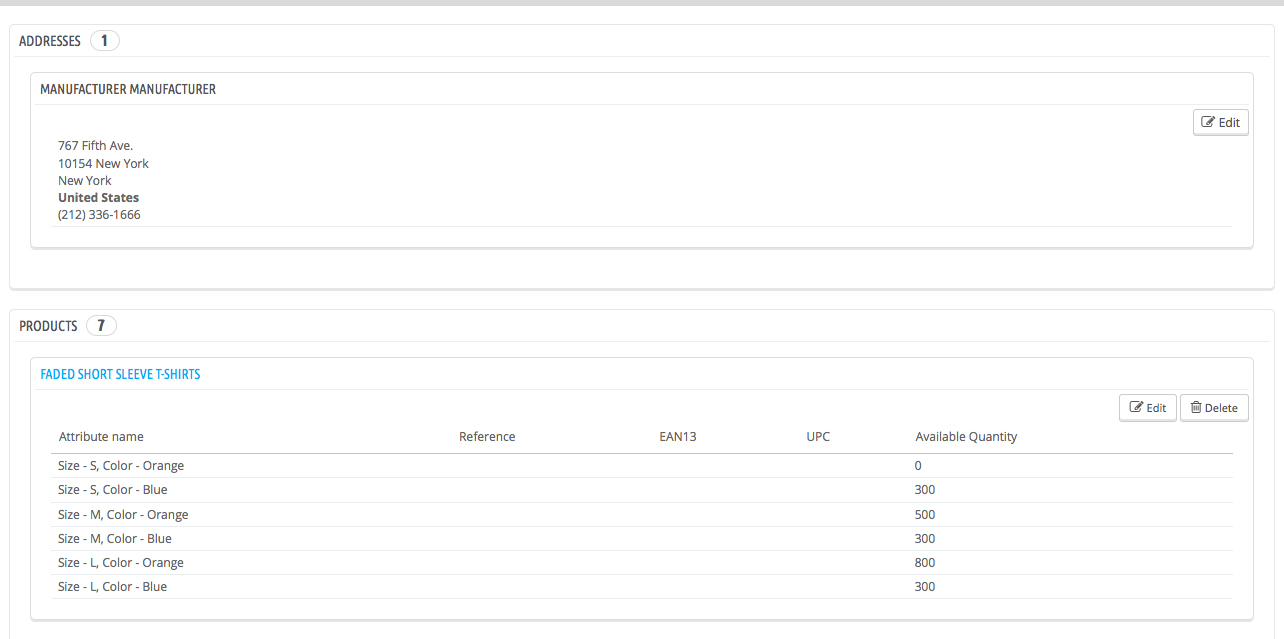Click the quantity 300 for S Blue
This screenshot has height=639, width=1284.
click(925, 490)
